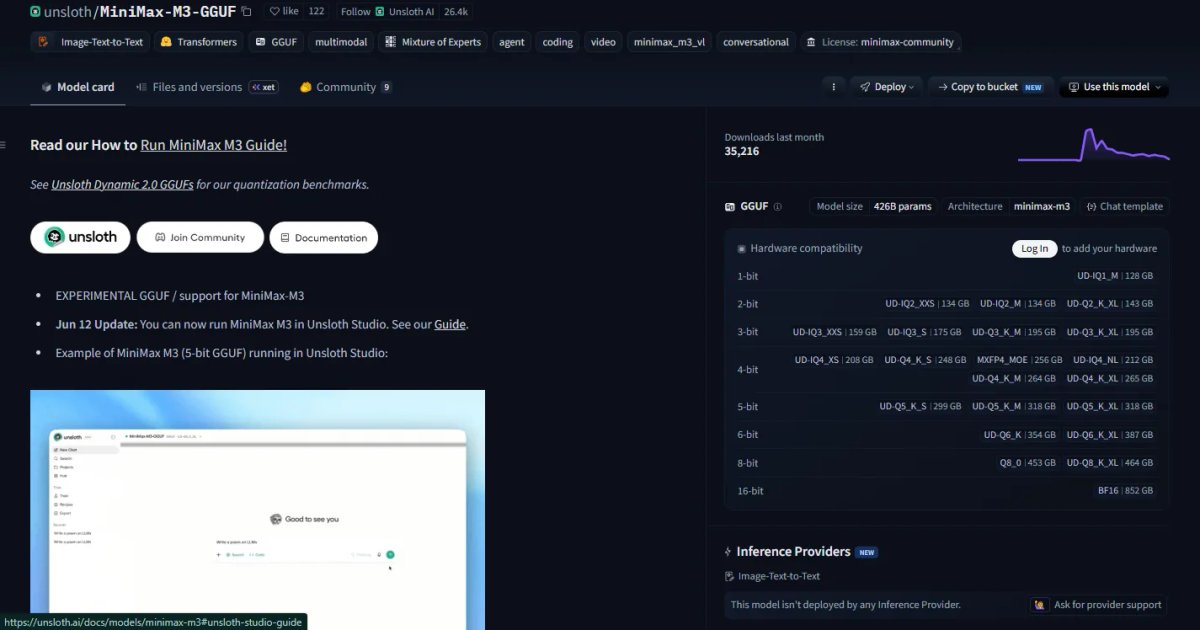Select the GGUF tag
This screenshot has height=630, width=1200.
275,42
